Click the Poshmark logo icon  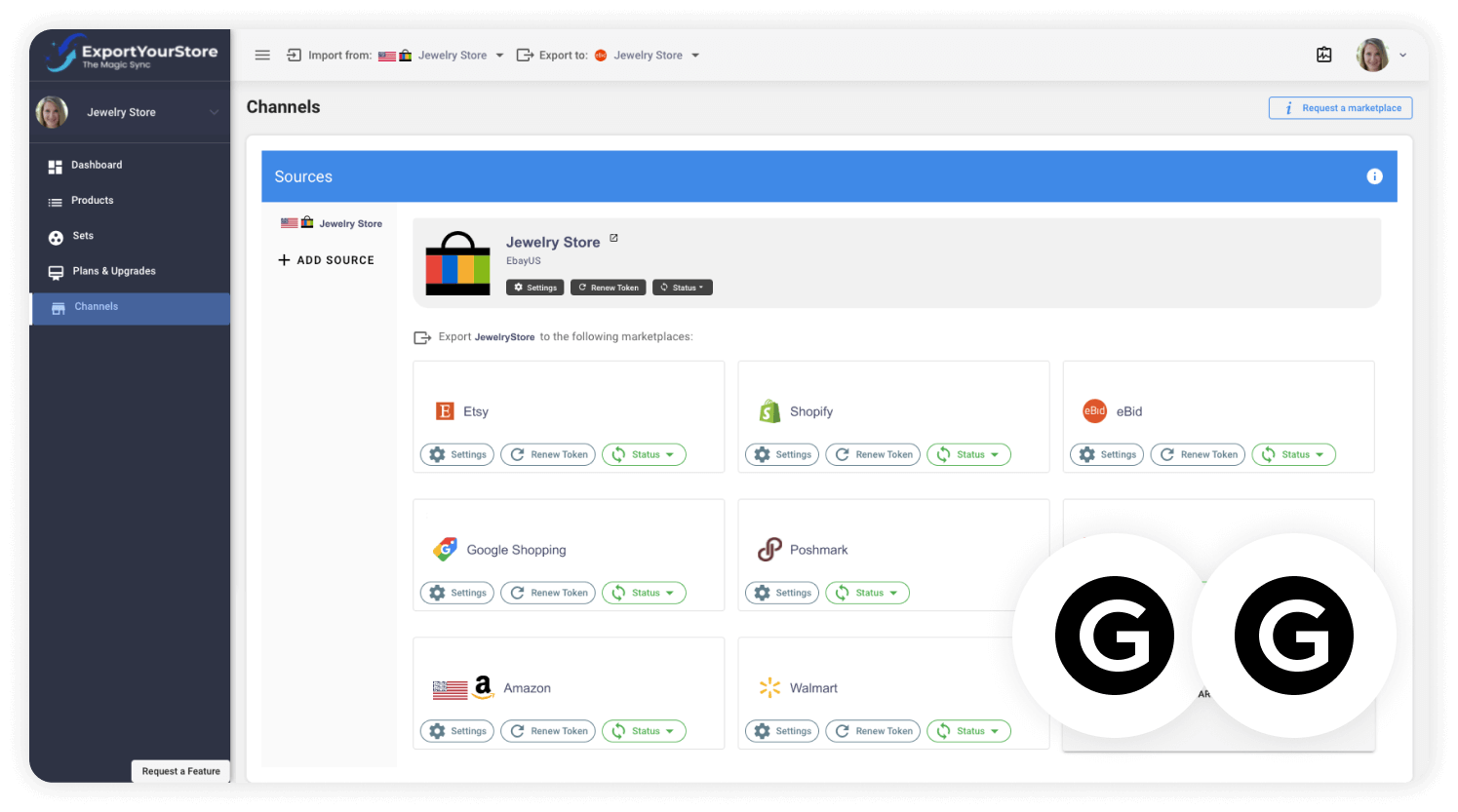769,550
